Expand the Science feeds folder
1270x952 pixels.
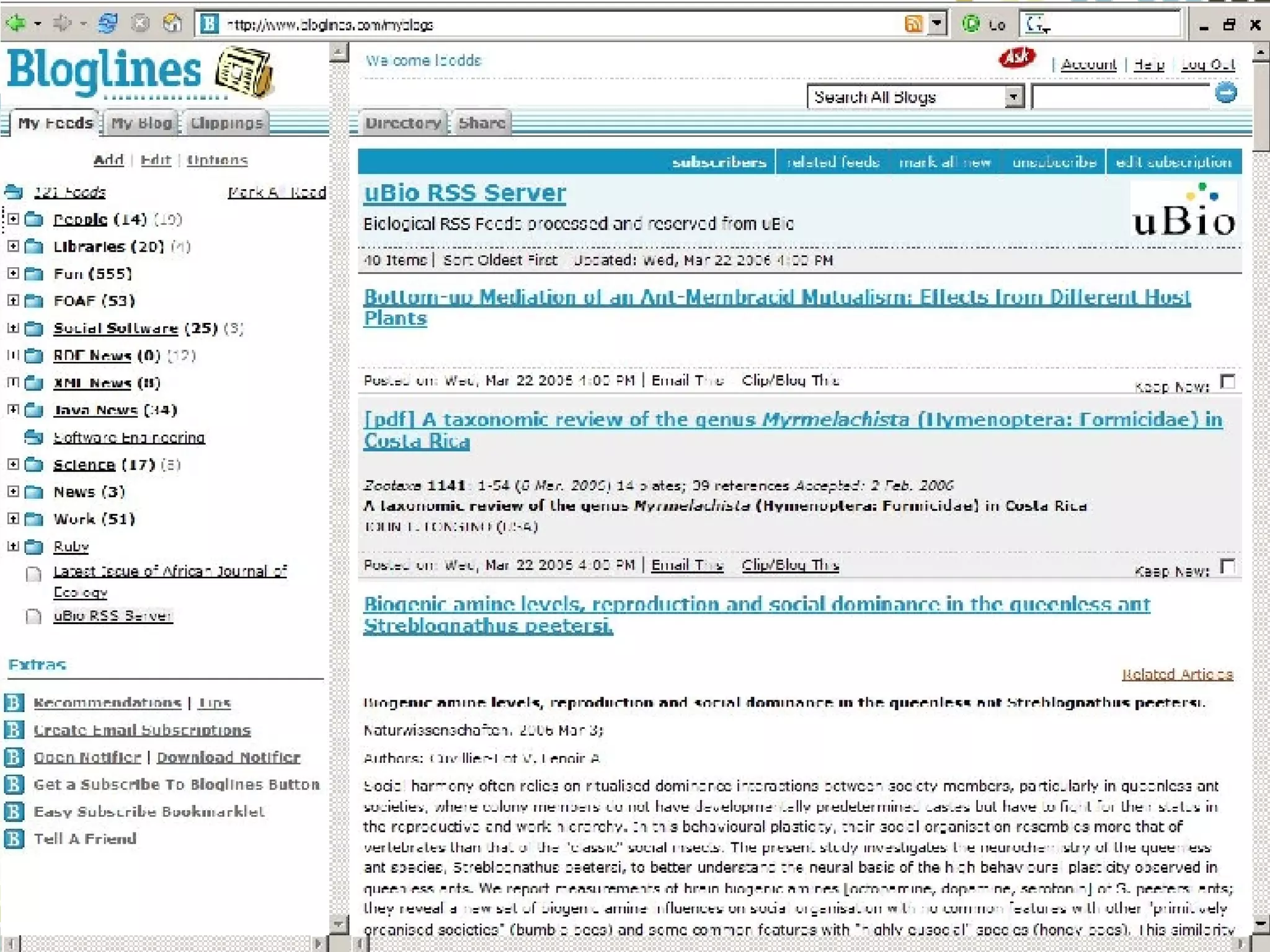[x=13, y=464]
